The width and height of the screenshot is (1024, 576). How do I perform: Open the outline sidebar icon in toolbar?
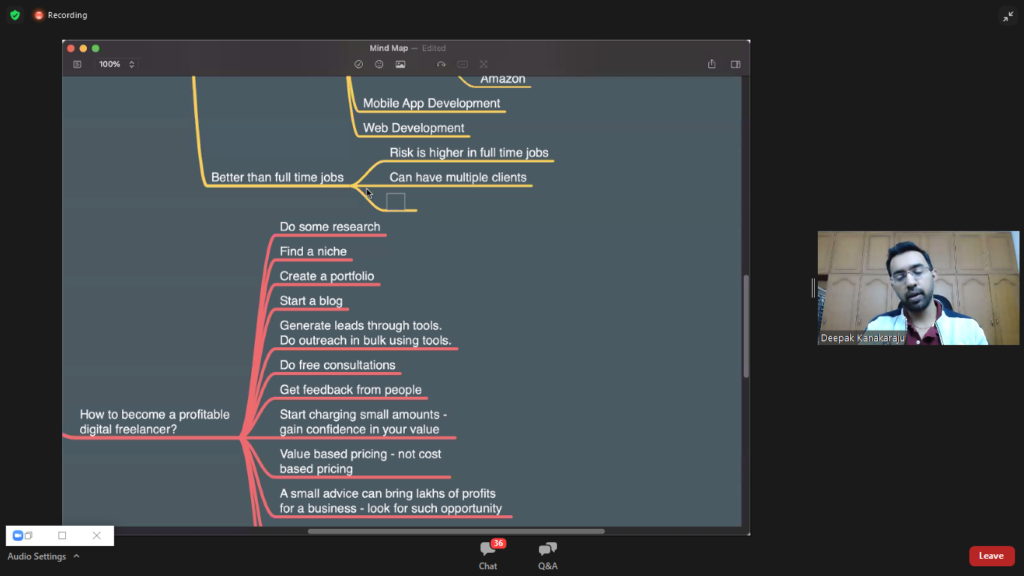[77, 64]
